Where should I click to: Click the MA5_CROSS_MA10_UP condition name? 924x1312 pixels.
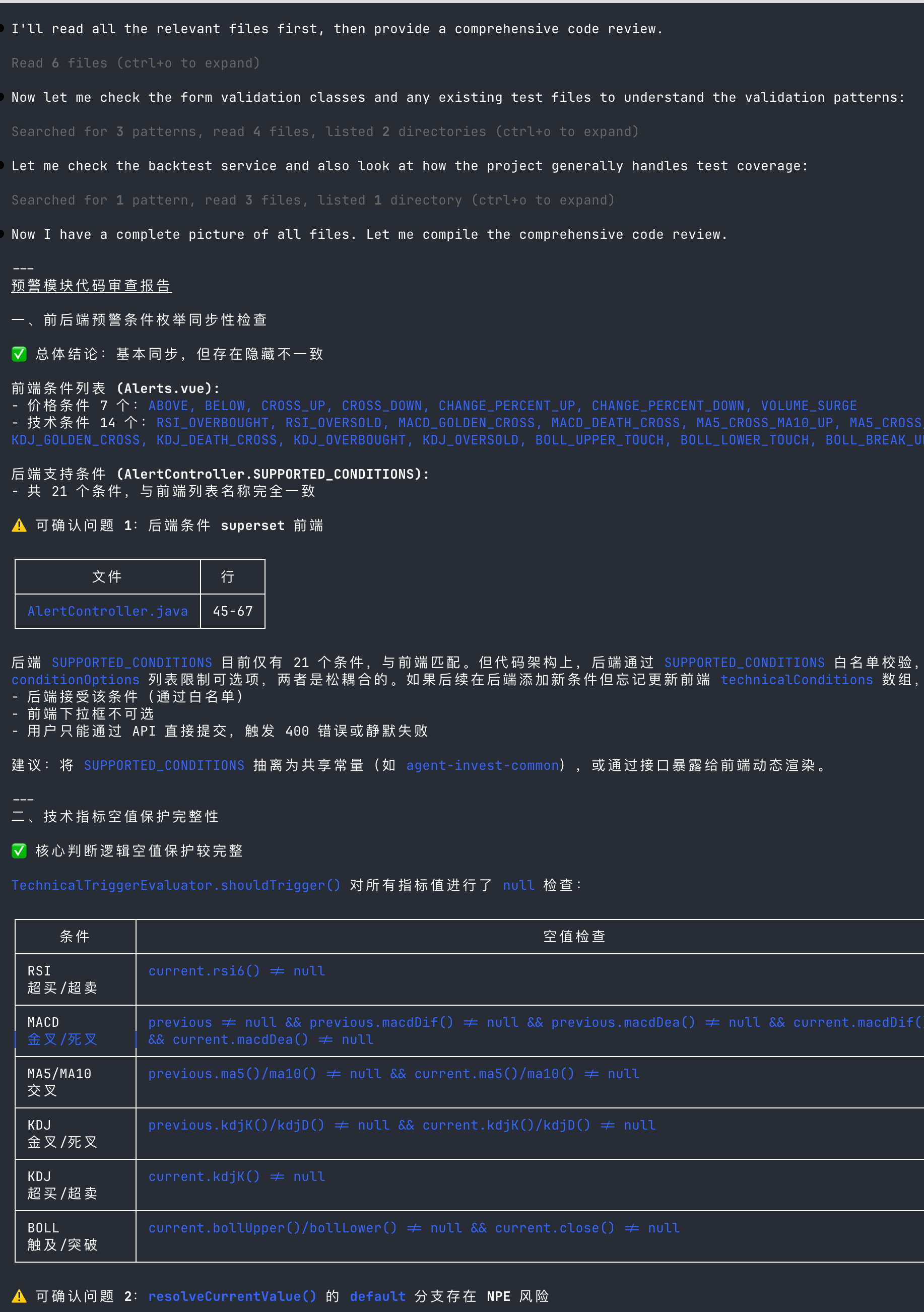tap(765, 423)
